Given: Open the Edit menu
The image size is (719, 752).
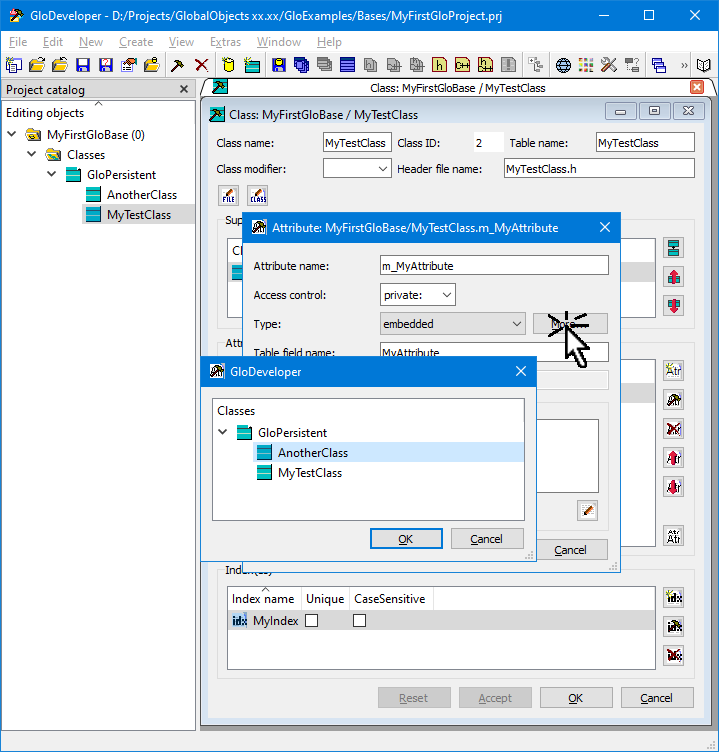Looking at the screenshot, I should click(x=53, y=42).
